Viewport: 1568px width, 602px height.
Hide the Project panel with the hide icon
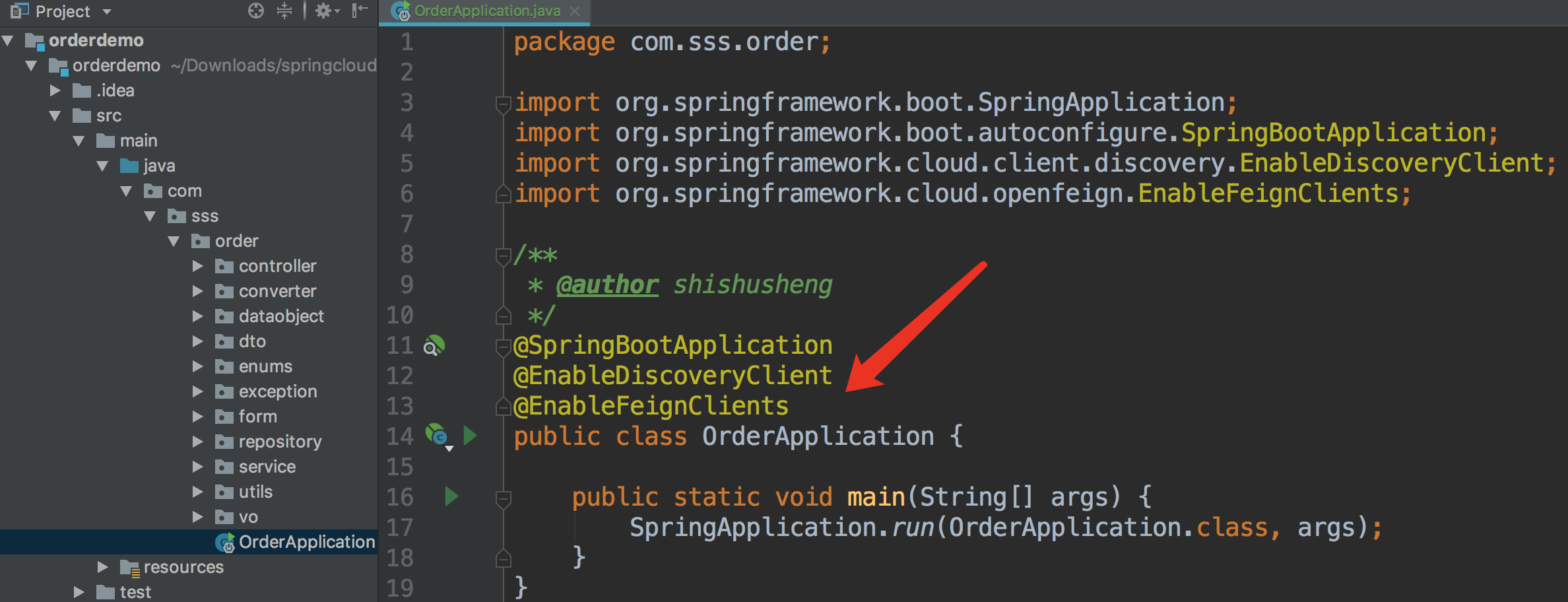(x=360, y=11)
